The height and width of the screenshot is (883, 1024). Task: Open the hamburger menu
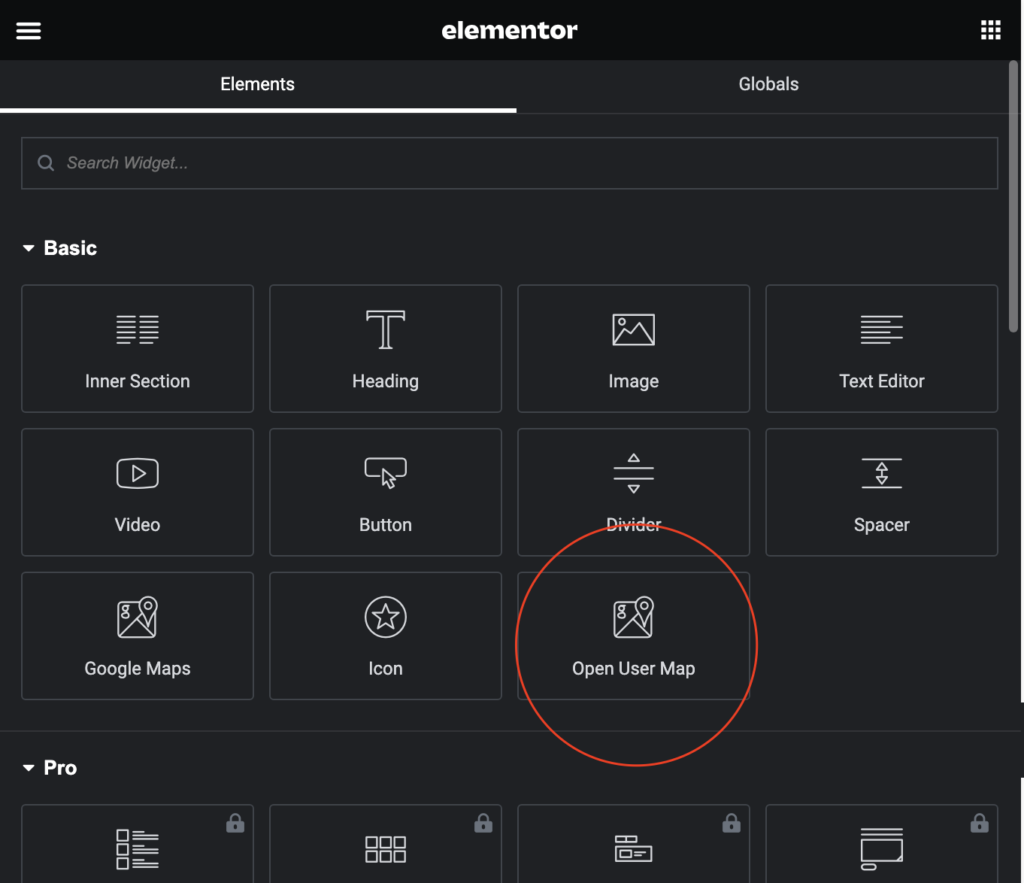[x=29, y=30]
